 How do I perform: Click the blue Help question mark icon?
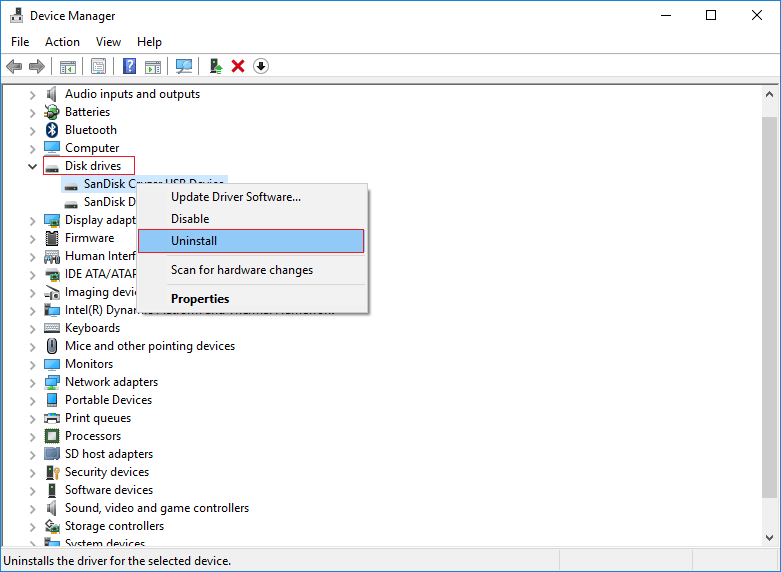coord(130,66)
